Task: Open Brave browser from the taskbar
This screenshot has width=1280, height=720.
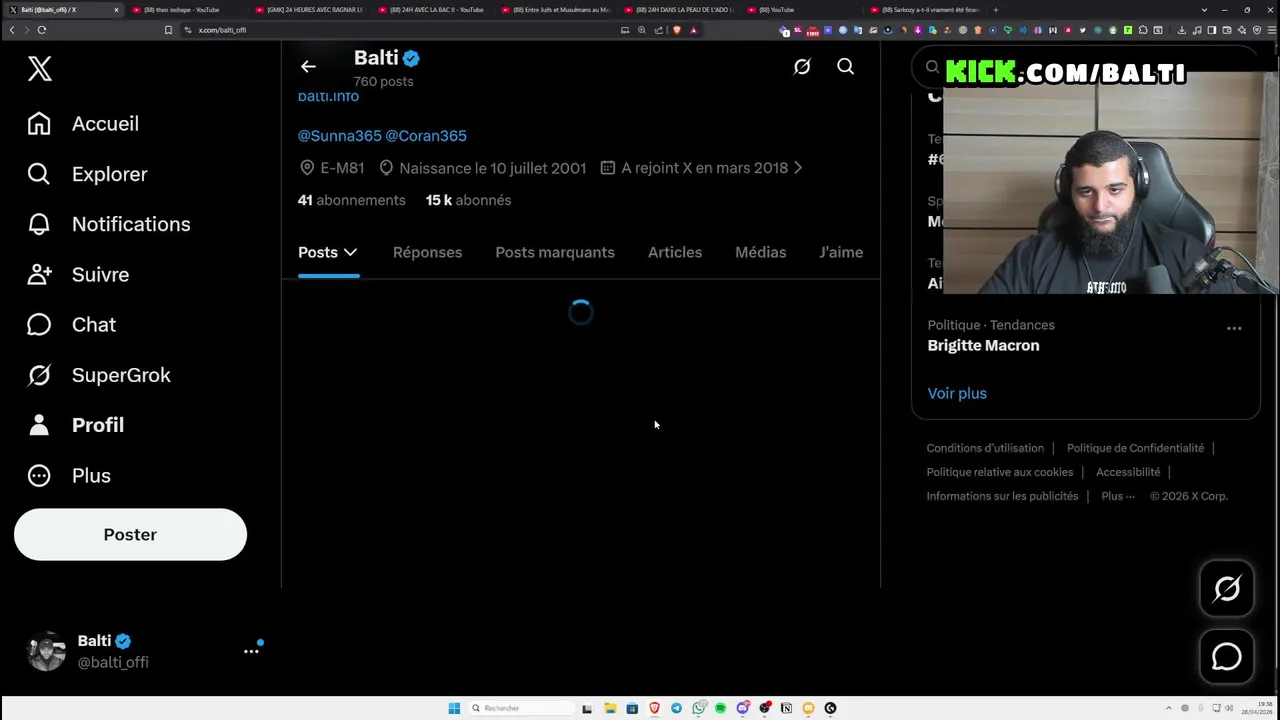Action: [x=654, y=708]
